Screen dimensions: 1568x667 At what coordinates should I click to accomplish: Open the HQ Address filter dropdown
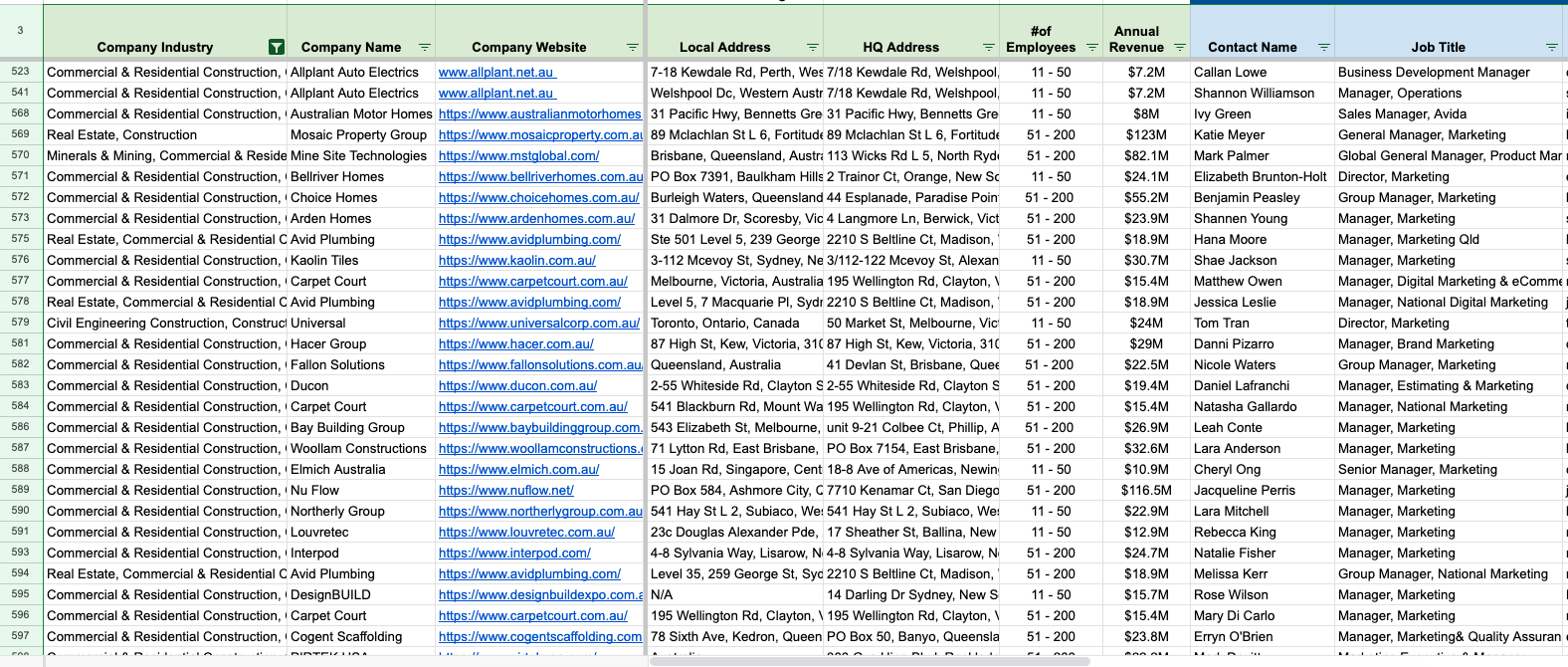click(x=989, y=47)
